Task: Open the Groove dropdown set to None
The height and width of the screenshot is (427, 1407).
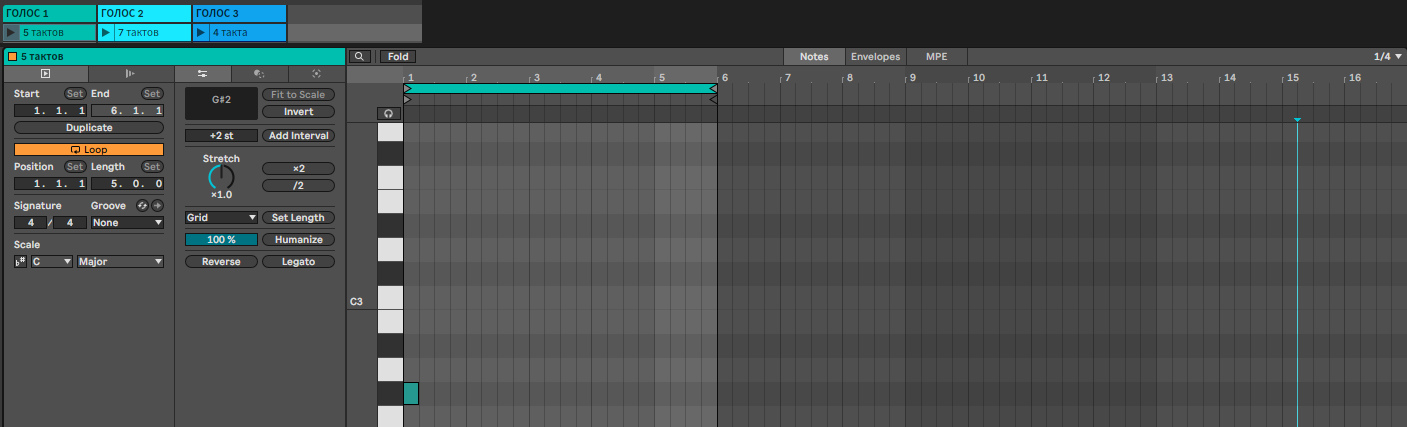Action: tap(127, 223)
